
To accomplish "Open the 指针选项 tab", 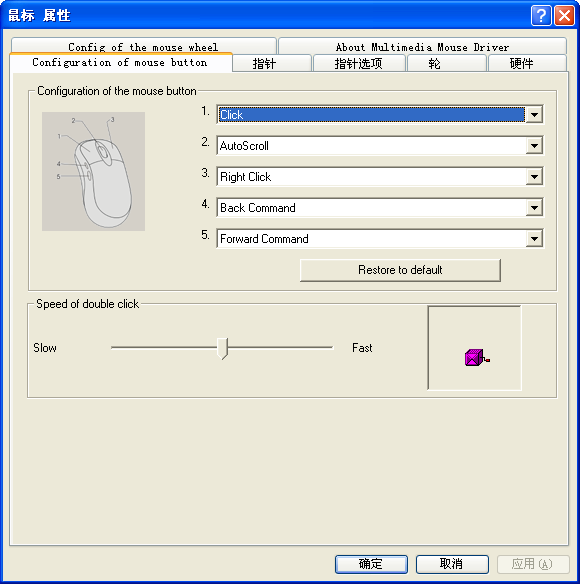I will (359, 63).
